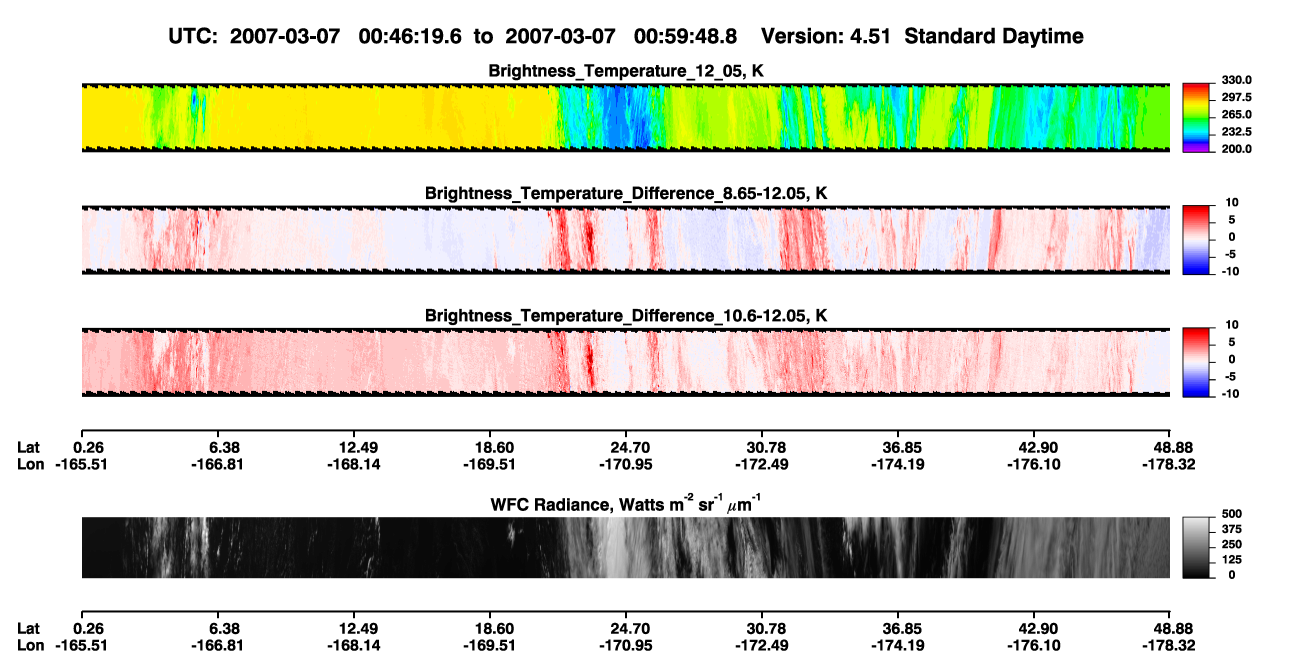
Task: Click the 'Brightness_Temperature_12_05, K' panel title
Action: coord(626,70)
